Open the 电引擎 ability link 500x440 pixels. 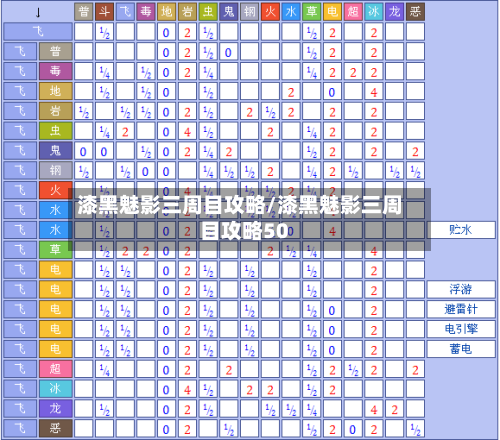(461, 329)
